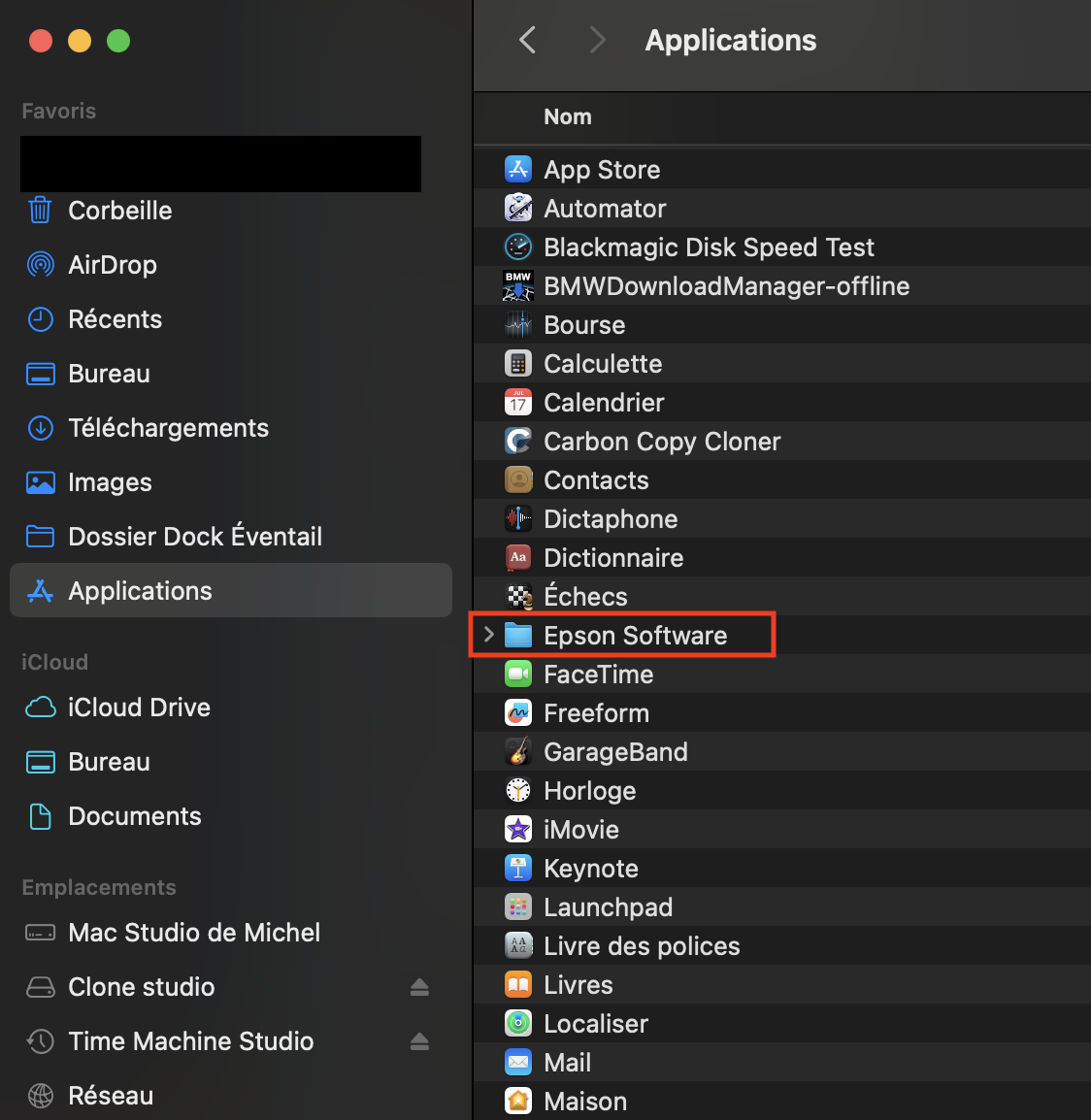The height and width of the screenshot is (1120, 1091).
Task: Select Mac Studio de Michel location
Action: (x=194, y=933)
